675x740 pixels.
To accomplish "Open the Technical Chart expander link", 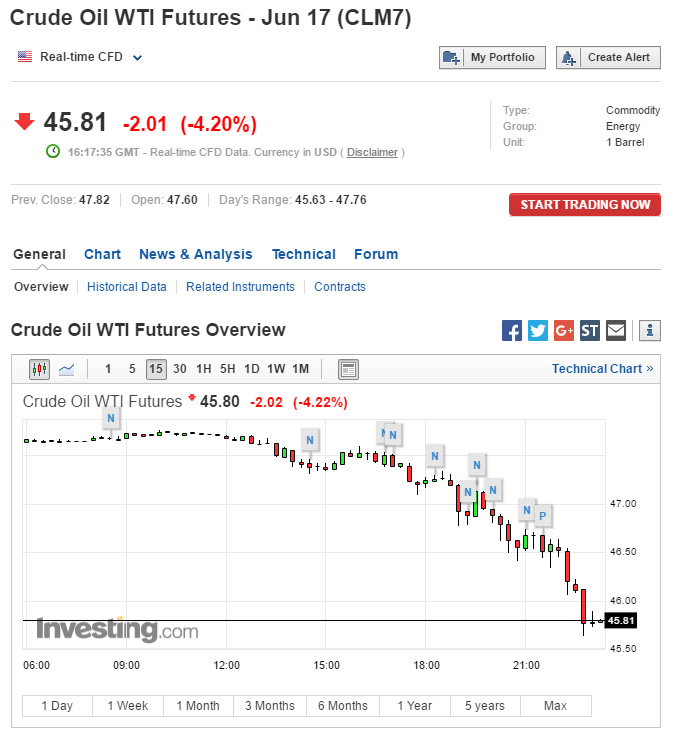I will 602,369.
